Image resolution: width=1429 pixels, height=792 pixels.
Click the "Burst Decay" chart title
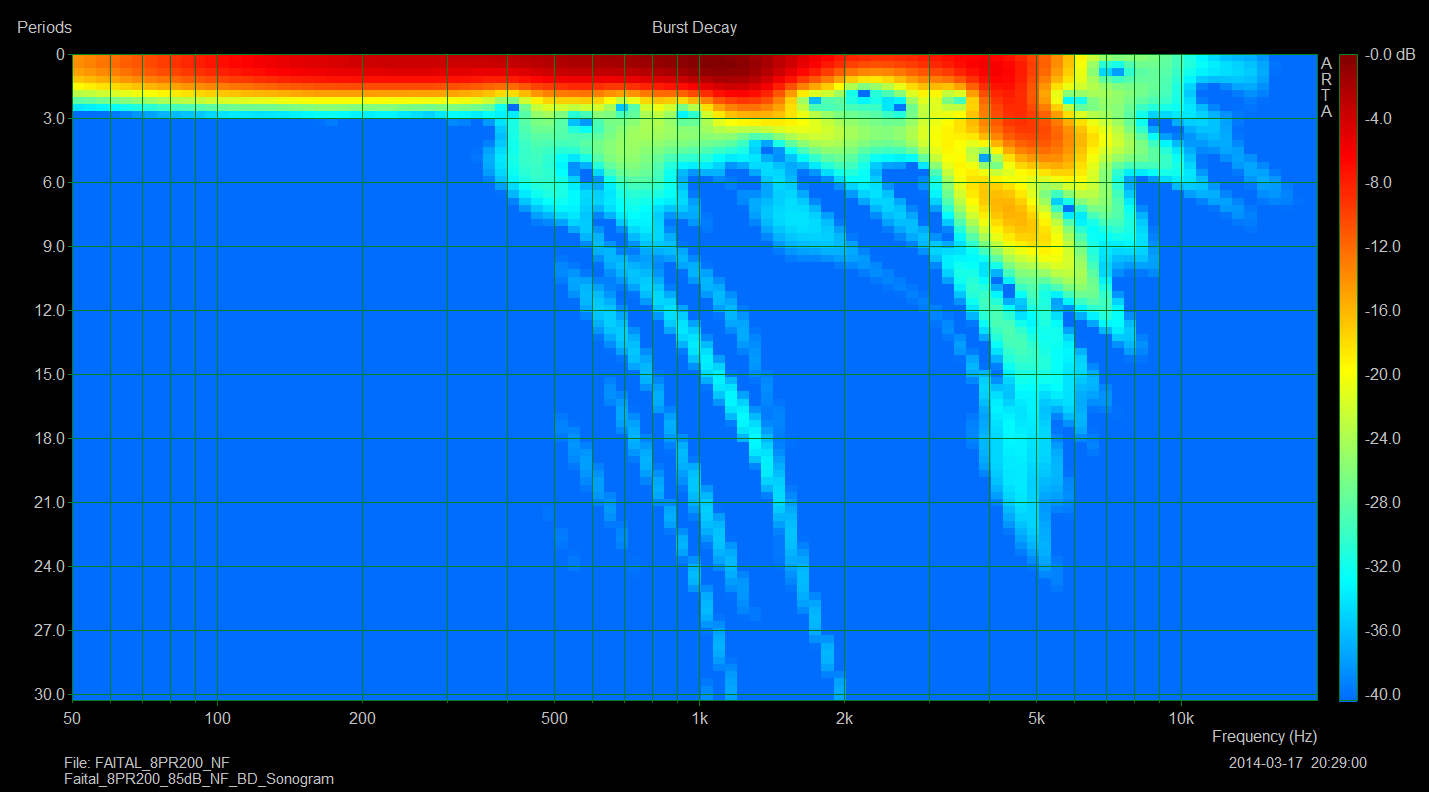(x=694, y=28)
